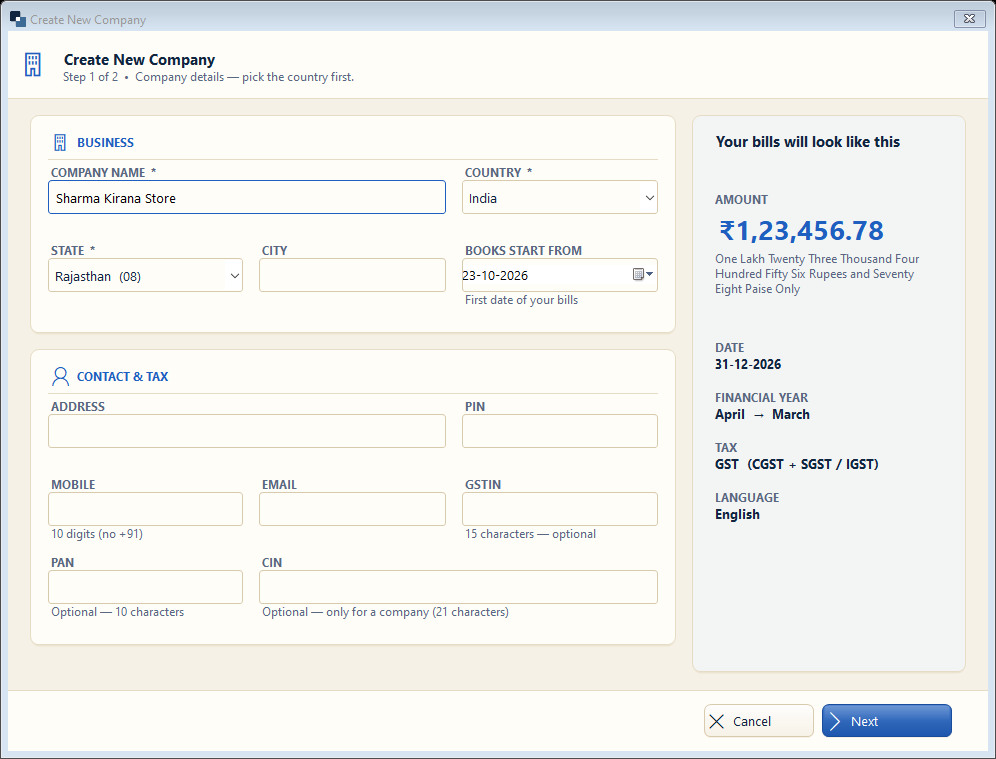Click the amount in words text
The width and height of the screenshot is (996, 759).
click(817, 274)
